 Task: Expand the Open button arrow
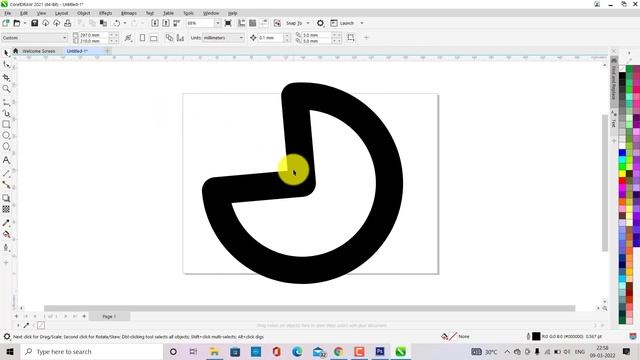pos(25,23)
